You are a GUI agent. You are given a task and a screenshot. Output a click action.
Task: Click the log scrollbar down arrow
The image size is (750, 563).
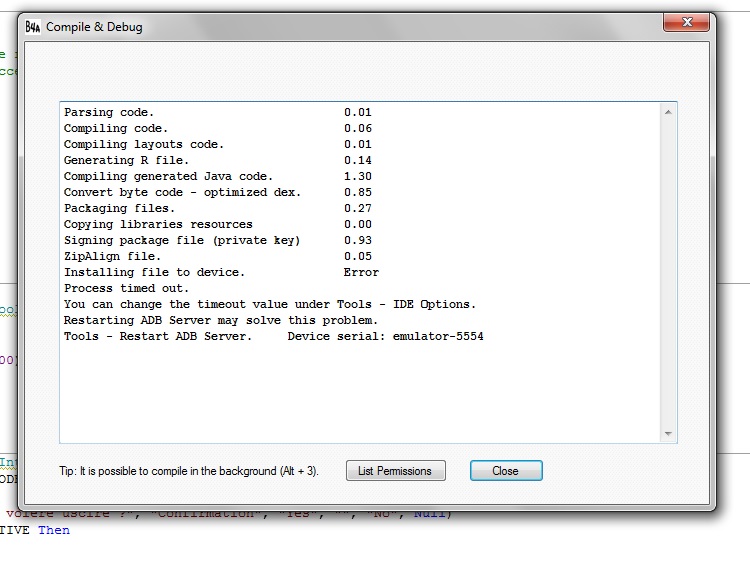668,434
